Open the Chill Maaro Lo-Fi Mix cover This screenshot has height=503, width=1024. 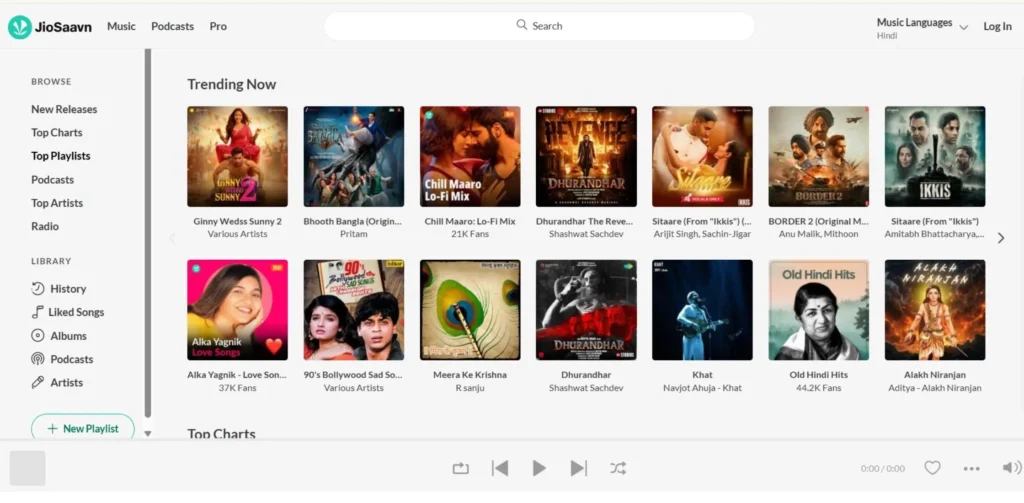(x=470, y=157)
